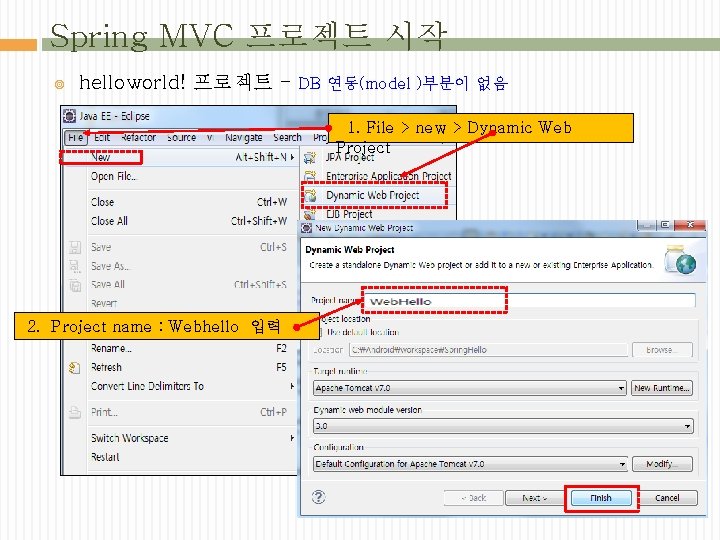Click the Next button in wizard
Screen dimensions: 720x540
click(535, 498)
